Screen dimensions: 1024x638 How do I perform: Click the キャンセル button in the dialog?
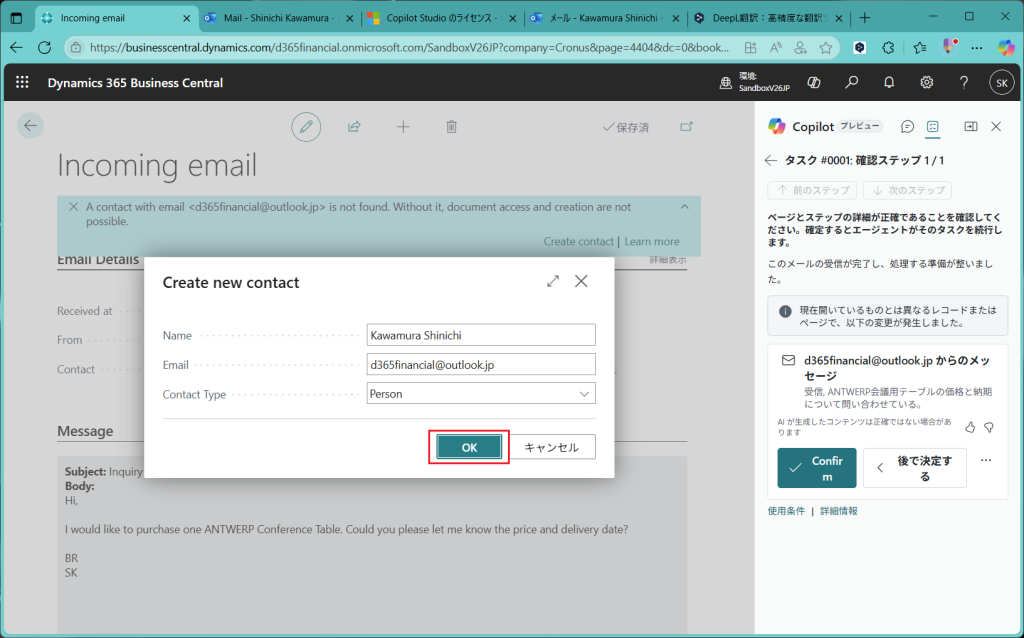[x=552, y=447]
